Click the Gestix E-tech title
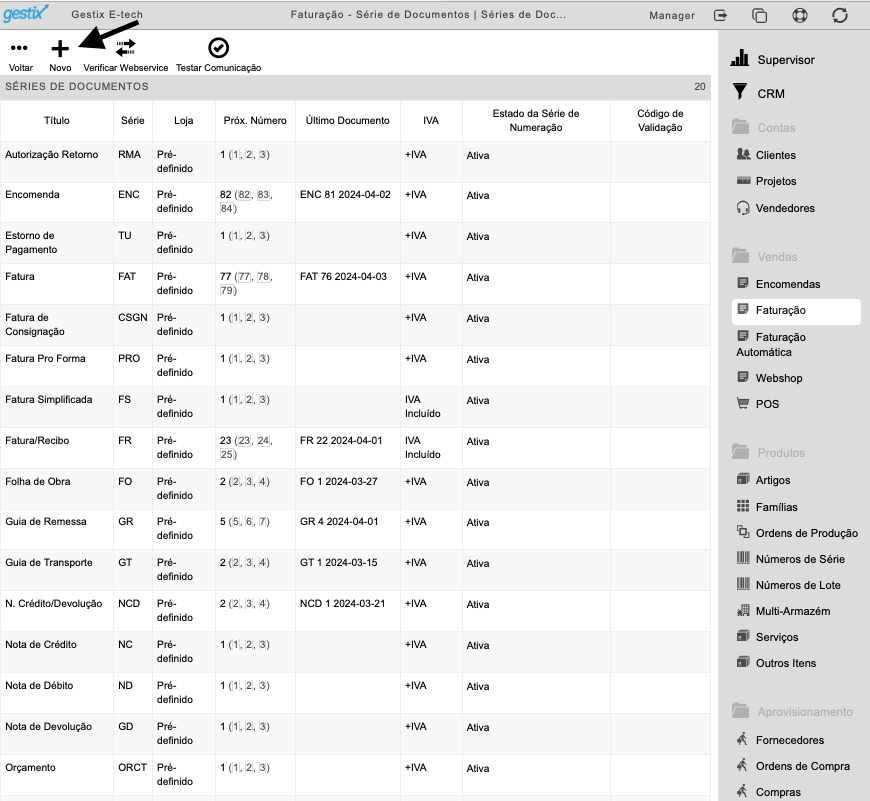 coord(107,14)
